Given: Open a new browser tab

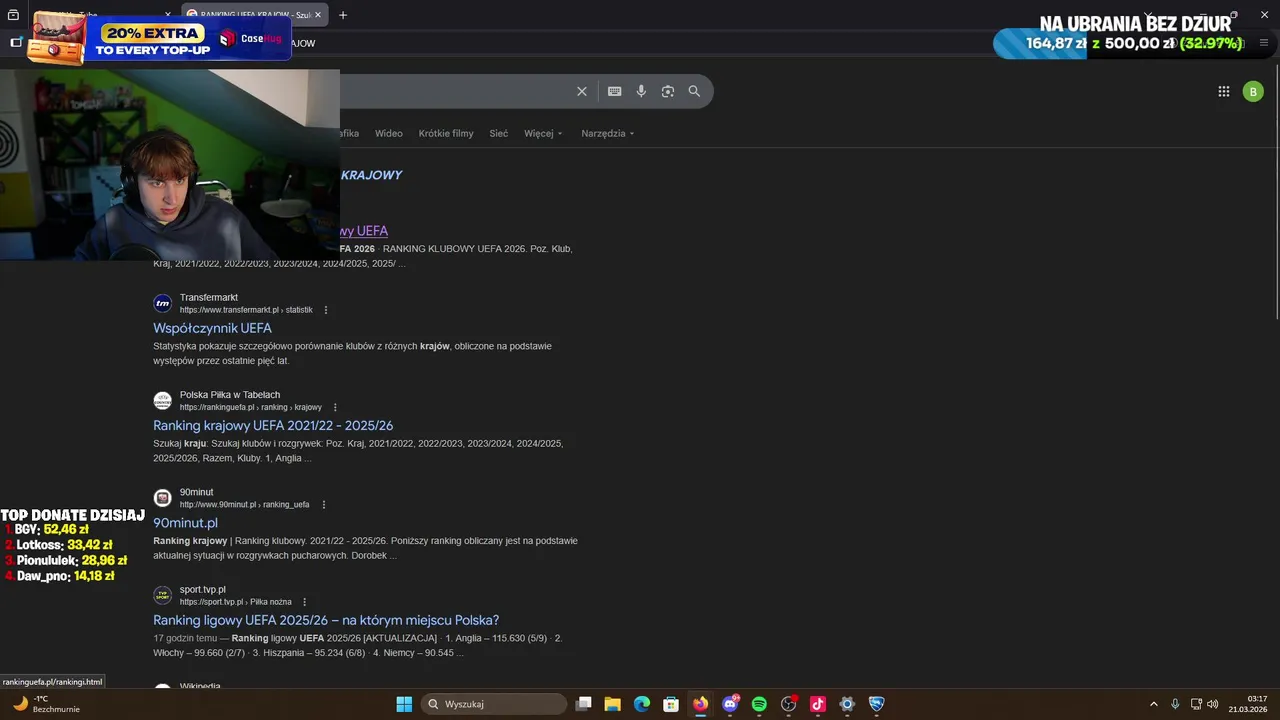Looking at the screenshot, I should (x=343, y=15).
